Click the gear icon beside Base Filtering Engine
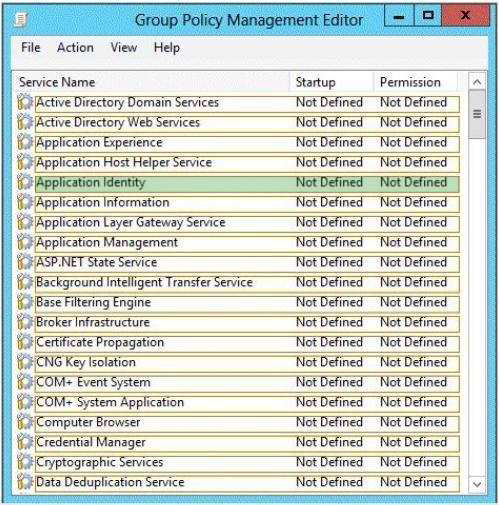Image resolution: width=499 pixels, height=506 pixels. tap(25, 302)
